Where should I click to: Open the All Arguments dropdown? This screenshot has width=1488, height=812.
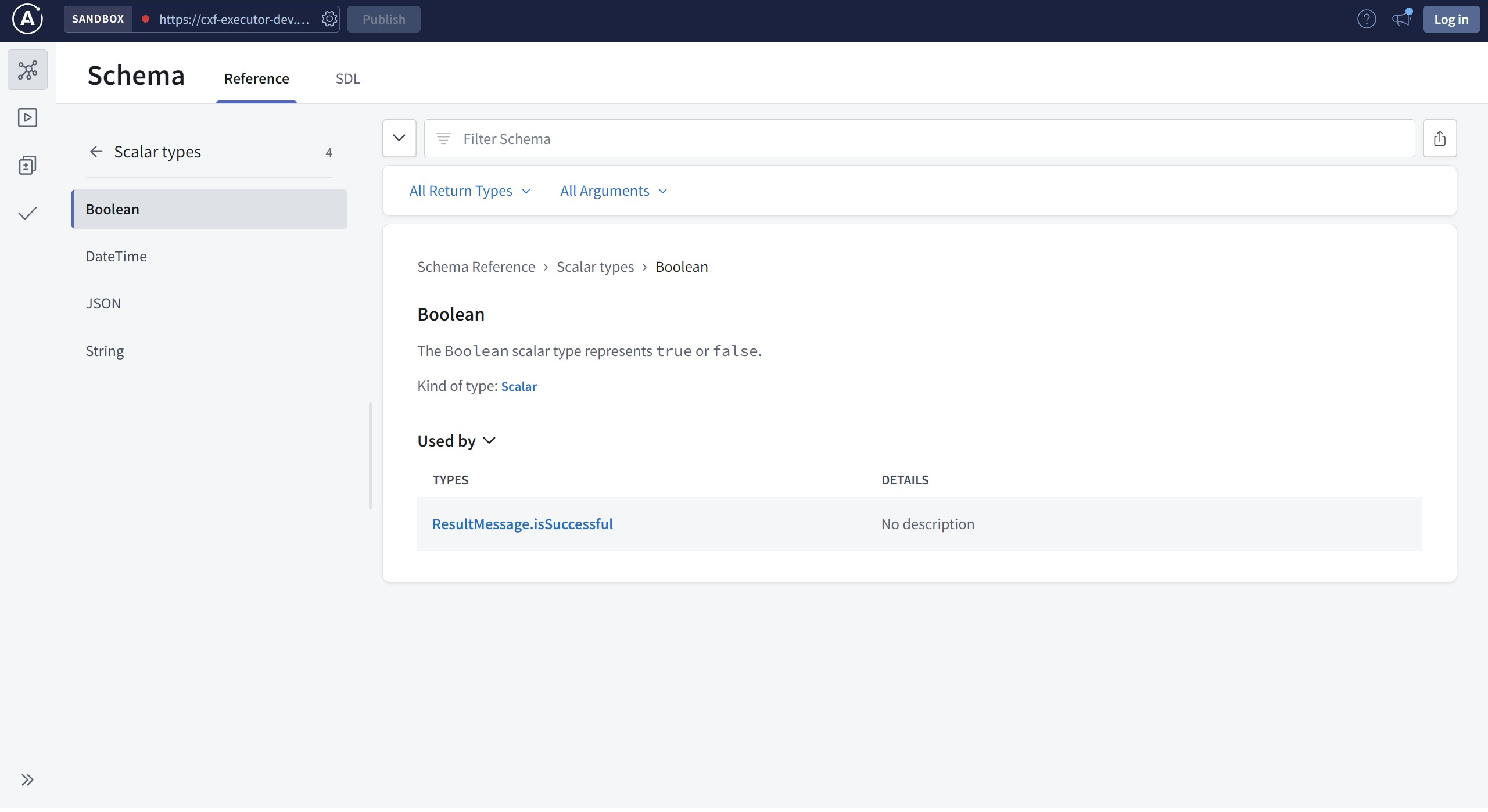tap(614, 191)
